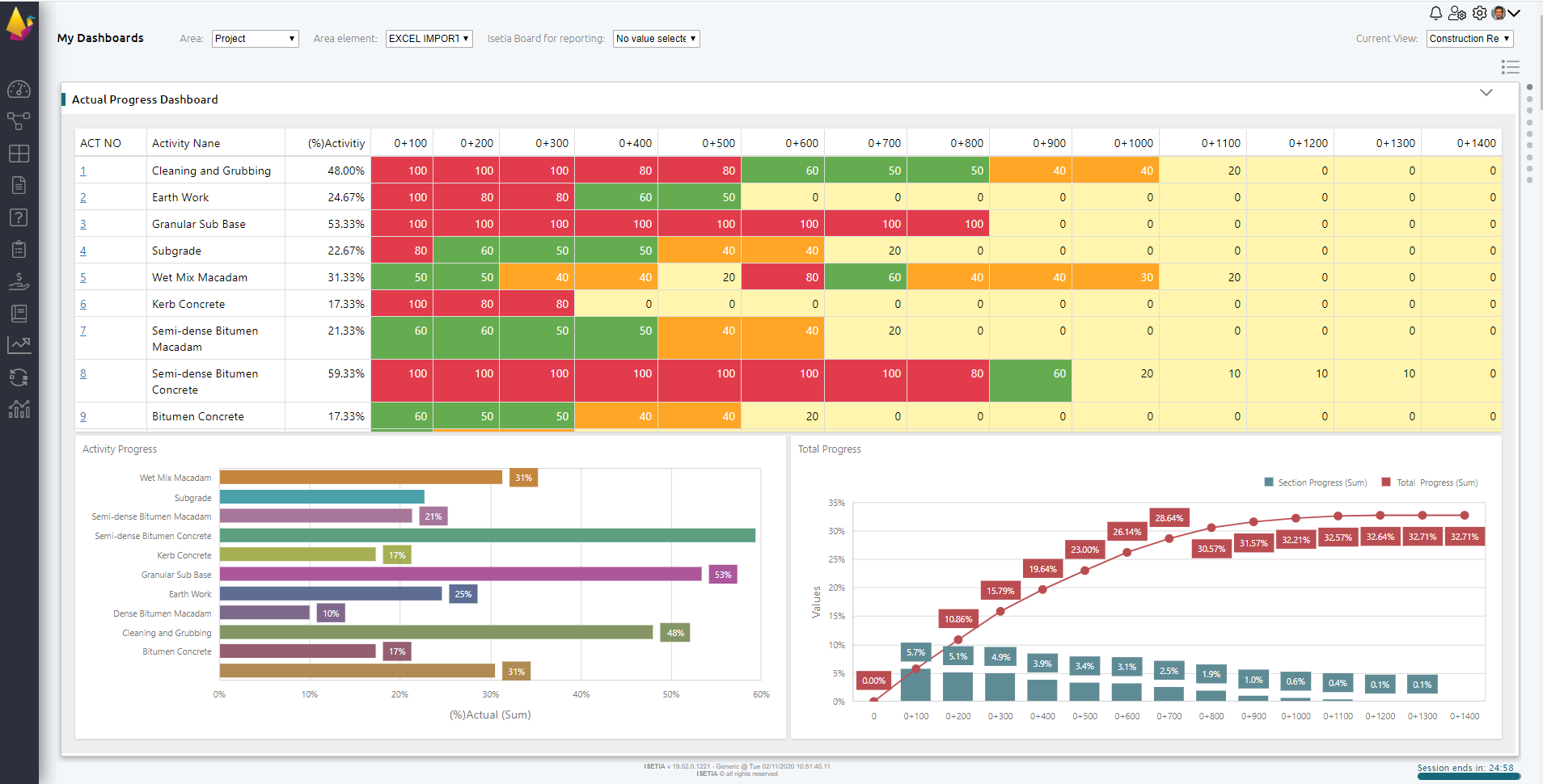Select the cost/money-hand icon in sidebar

coord(19,281)
